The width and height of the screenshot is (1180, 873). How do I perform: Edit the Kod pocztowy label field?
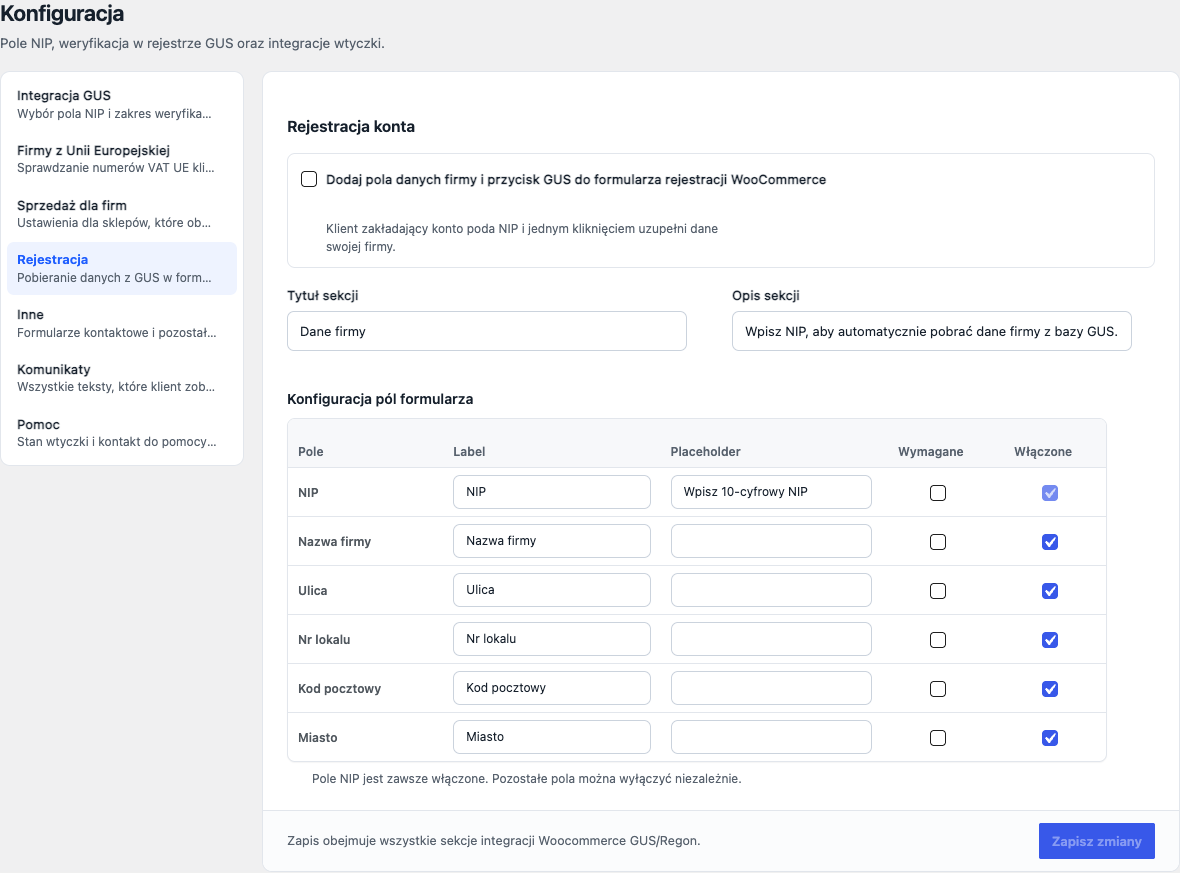click(552, 688)
